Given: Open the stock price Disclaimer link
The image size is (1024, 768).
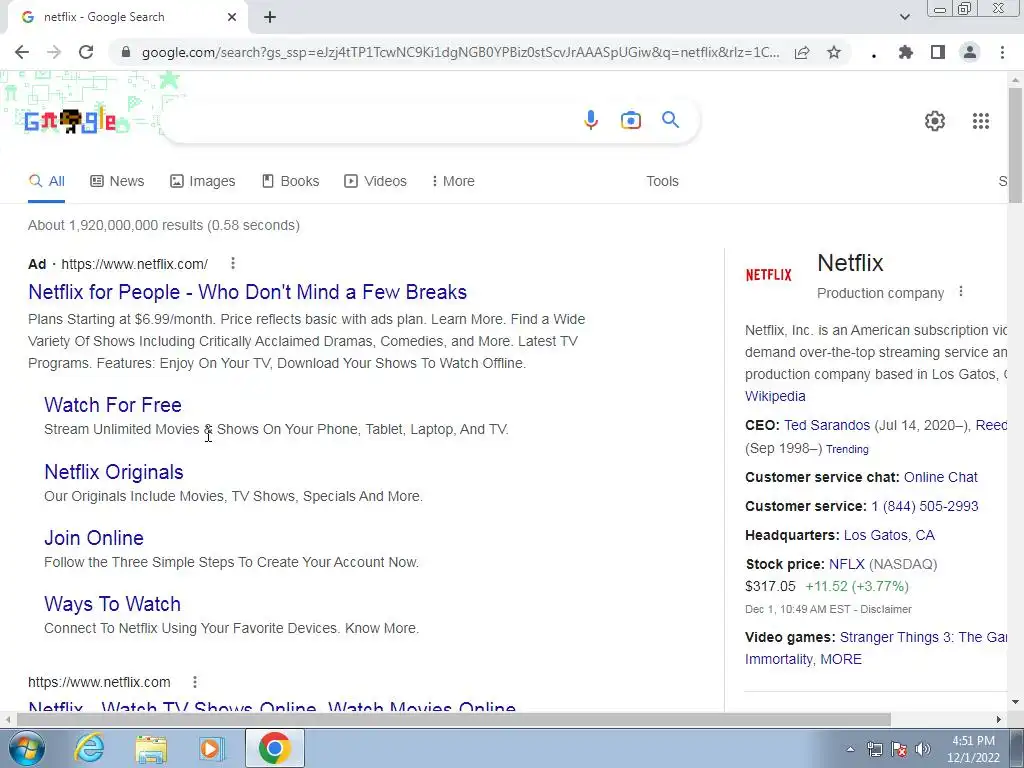Looking at the screenshot, I should [x=886, y=609].
